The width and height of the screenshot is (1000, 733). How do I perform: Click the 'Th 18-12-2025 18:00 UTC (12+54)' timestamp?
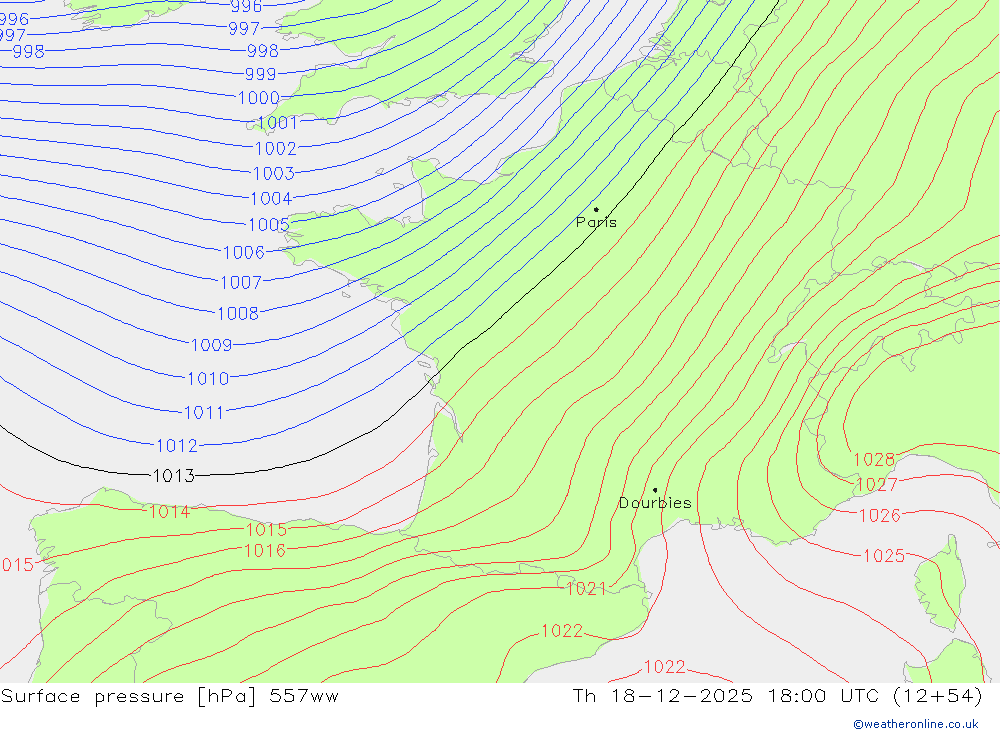[x=777, y=695]
